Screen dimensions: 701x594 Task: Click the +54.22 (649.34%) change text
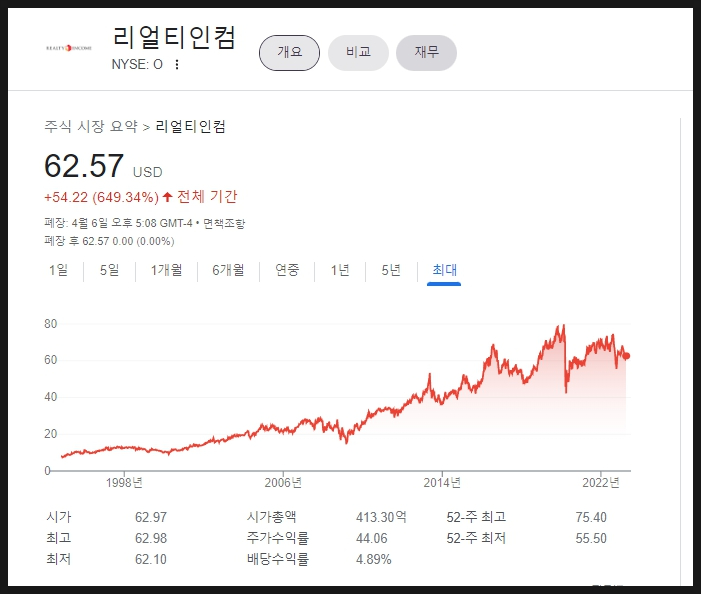pos(101,197)
